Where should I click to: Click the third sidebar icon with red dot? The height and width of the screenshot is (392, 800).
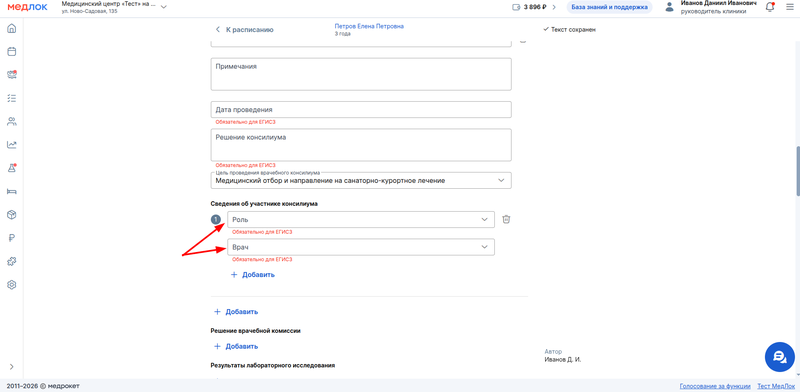coord(11,75)
